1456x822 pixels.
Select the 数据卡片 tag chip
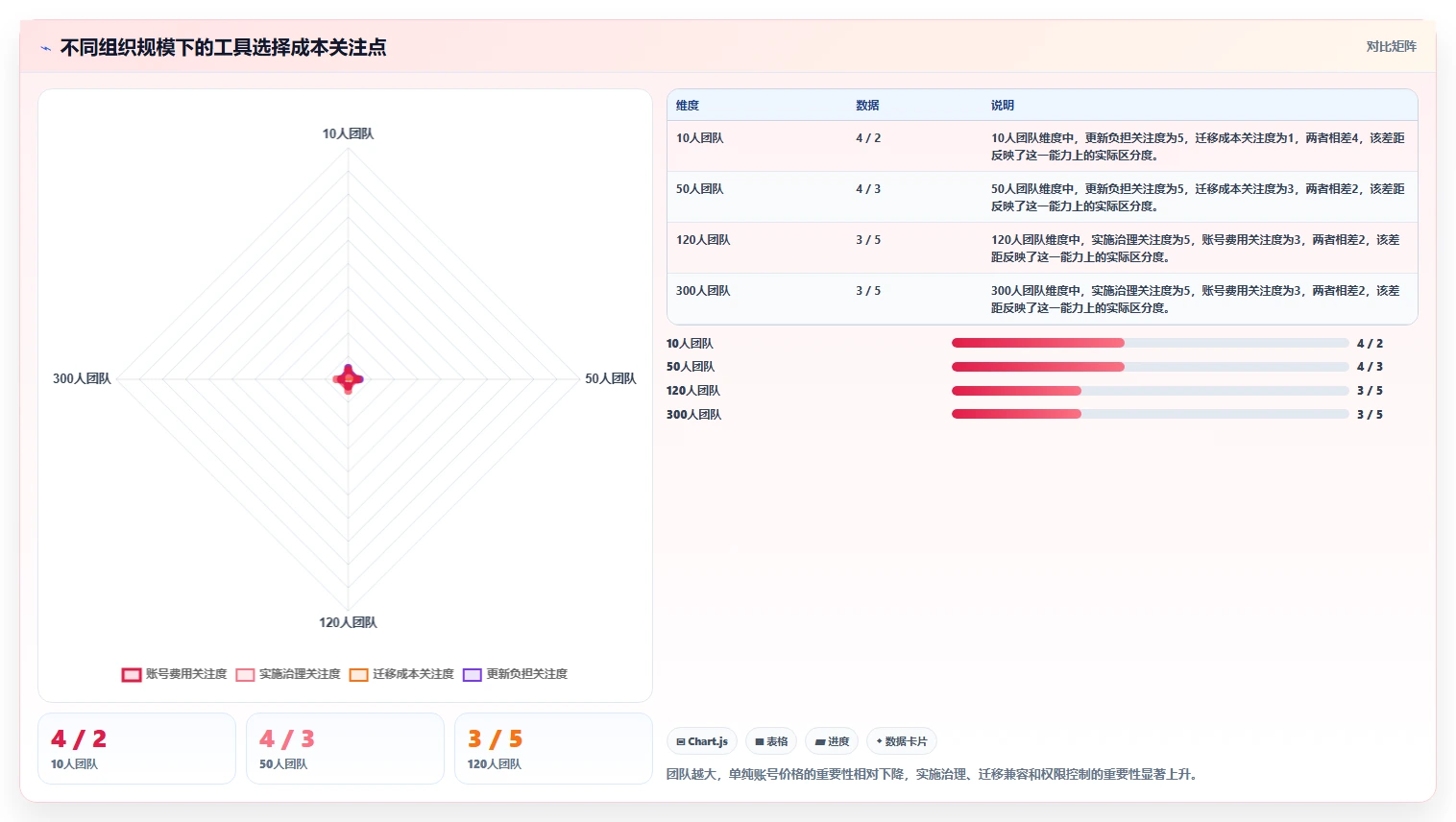tap(902, 741)
